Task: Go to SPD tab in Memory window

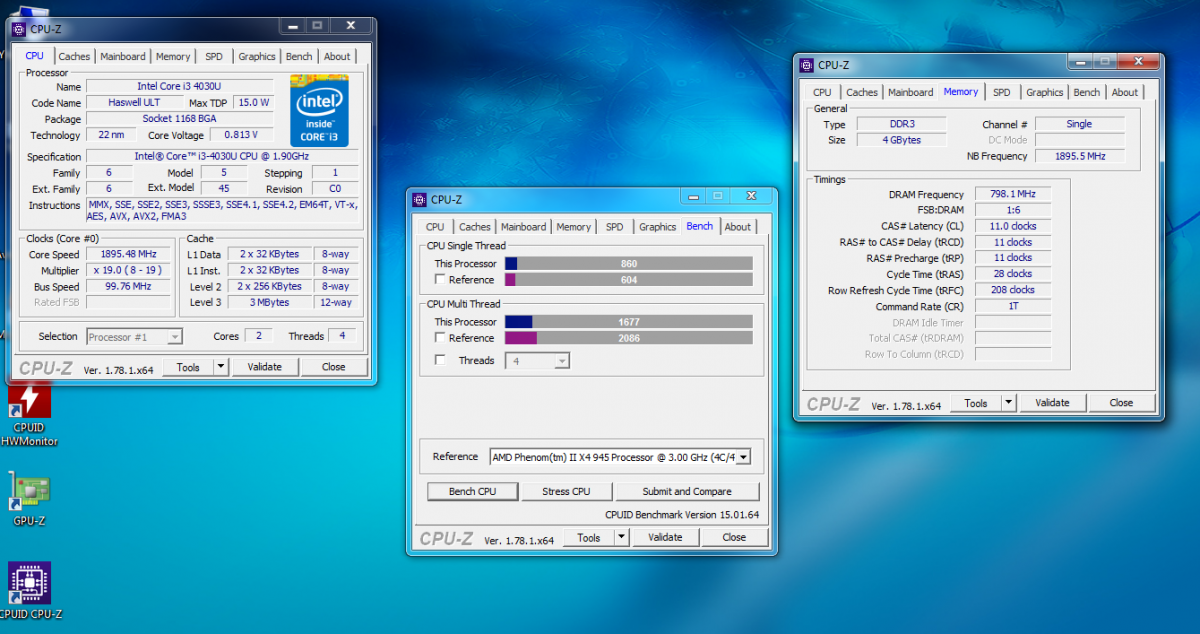Action: tap(1002, 93)
